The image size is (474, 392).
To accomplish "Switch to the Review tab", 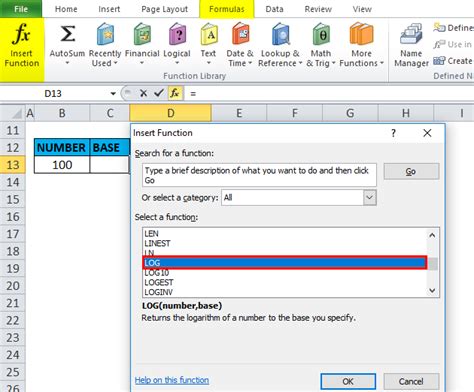I will (318, 9).
